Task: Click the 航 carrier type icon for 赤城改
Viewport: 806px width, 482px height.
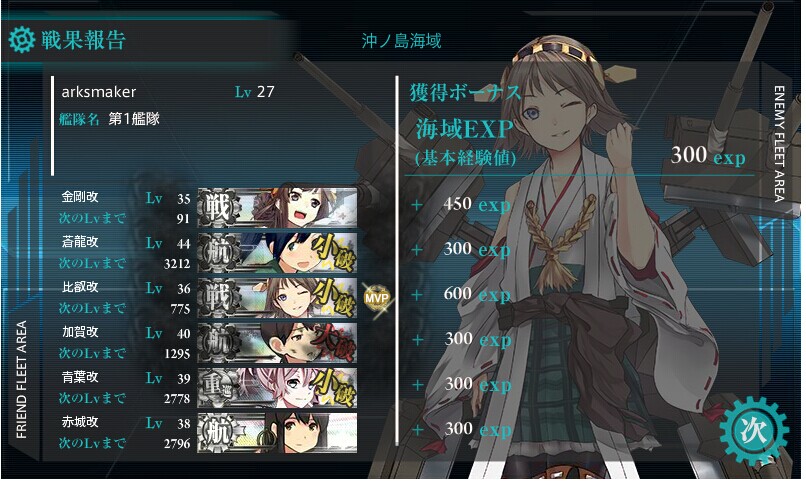Action: pos(218,433)
